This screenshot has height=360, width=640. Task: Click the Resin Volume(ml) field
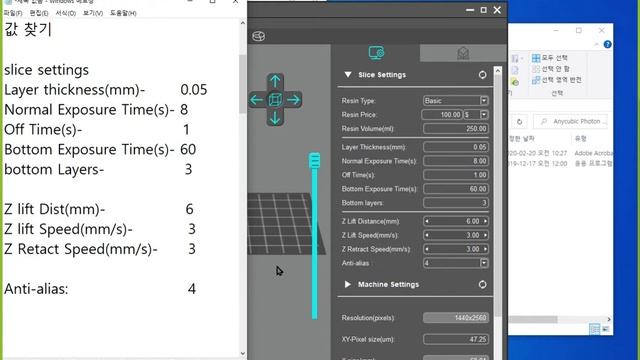pos(456,129)
